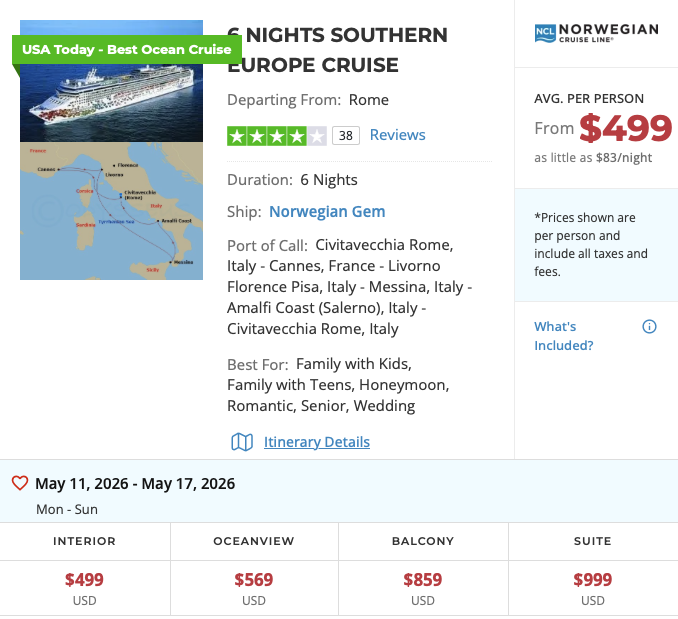Viewport: 678px width, 619px height.
Task: Open the What's Included link
Action: click(564, 336)
